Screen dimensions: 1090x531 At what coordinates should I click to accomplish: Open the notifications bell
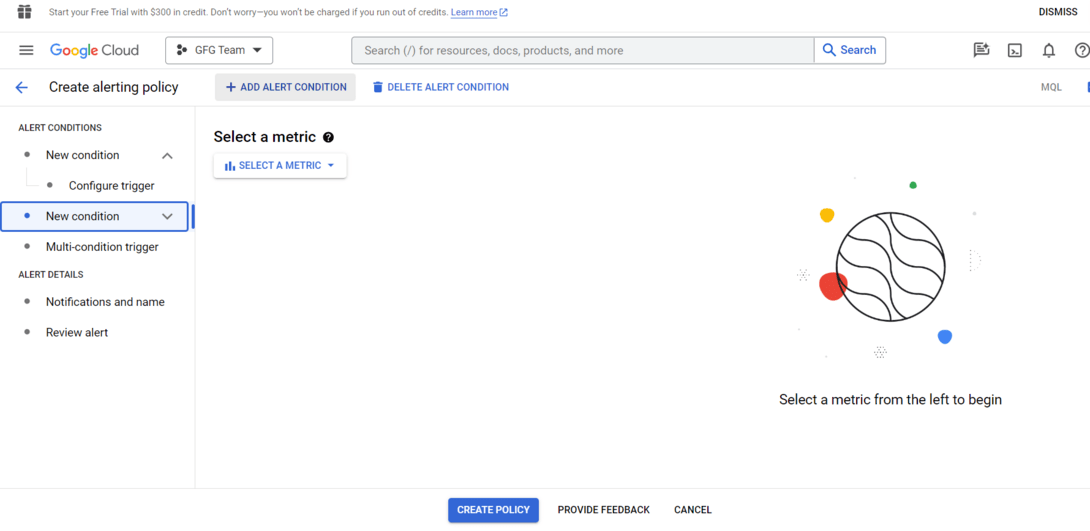pyautogui.click(x=1048, y=50)
